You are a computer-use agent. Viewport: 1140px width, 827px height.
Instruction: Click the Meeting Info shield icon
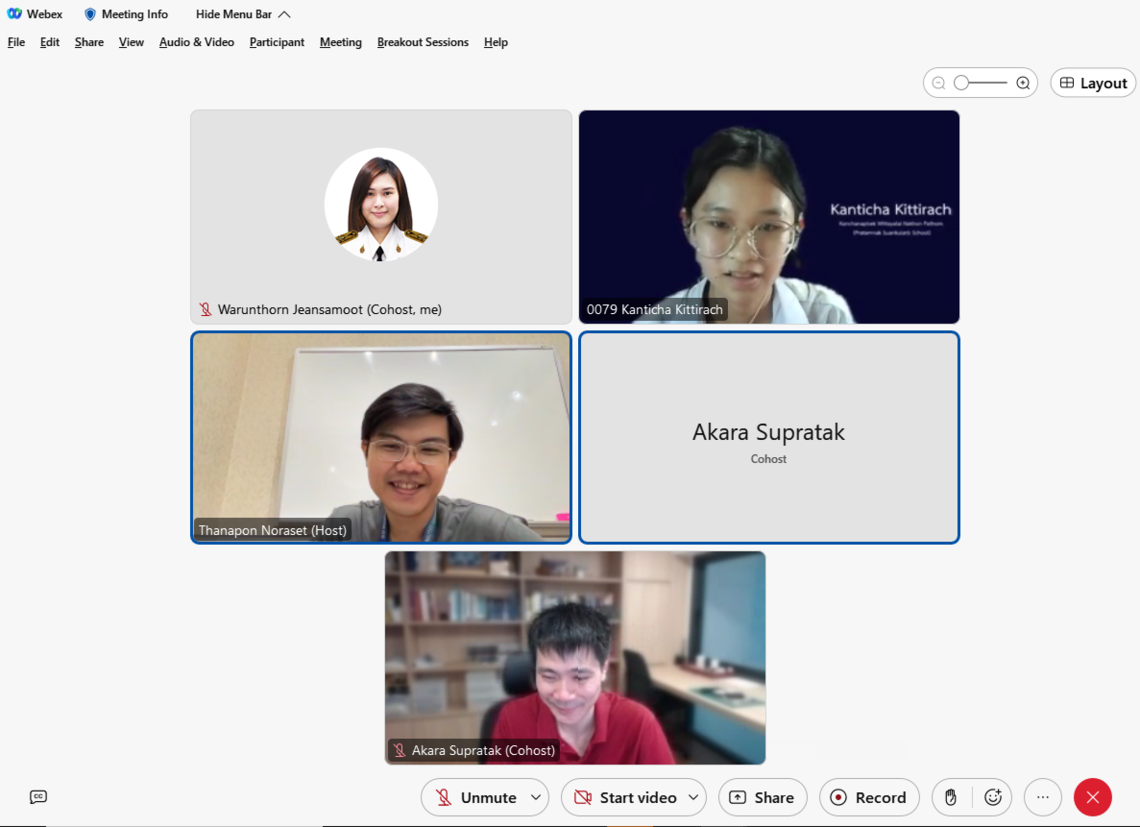[x=90, y=14]
